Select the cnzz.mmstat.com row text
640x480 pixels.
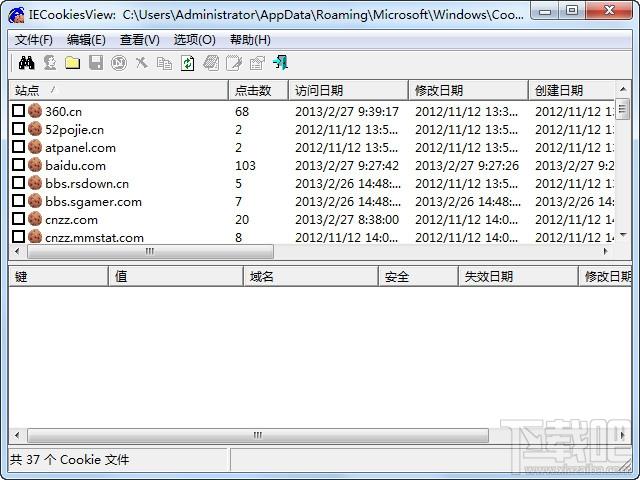[94, 237]
